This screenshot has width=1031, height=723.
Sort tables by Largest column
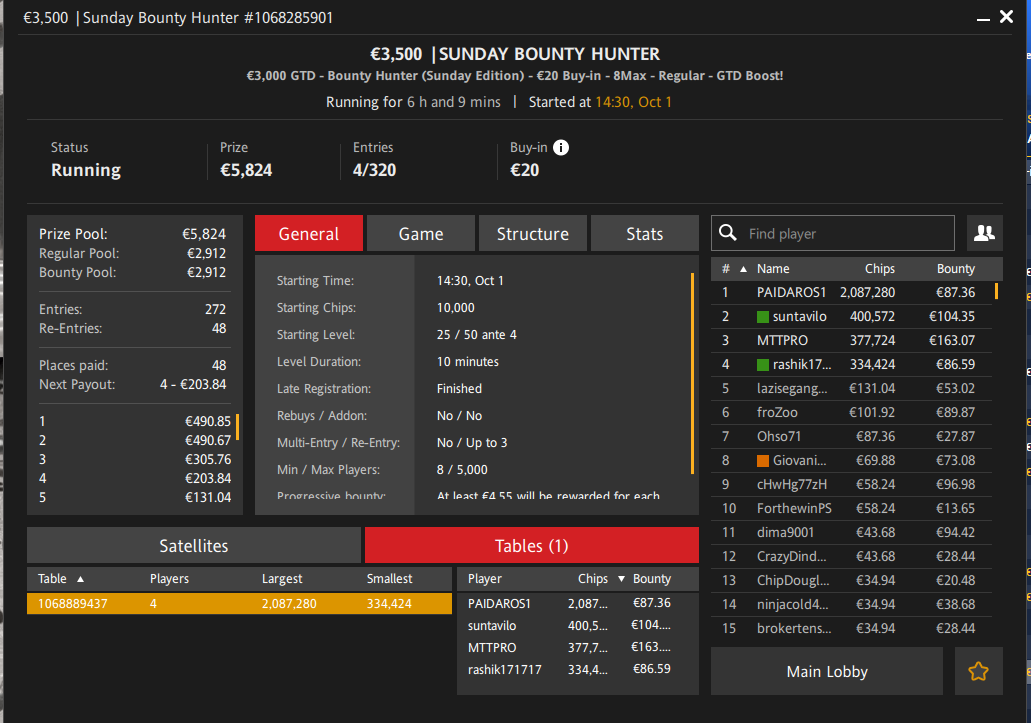click(282, 578)
